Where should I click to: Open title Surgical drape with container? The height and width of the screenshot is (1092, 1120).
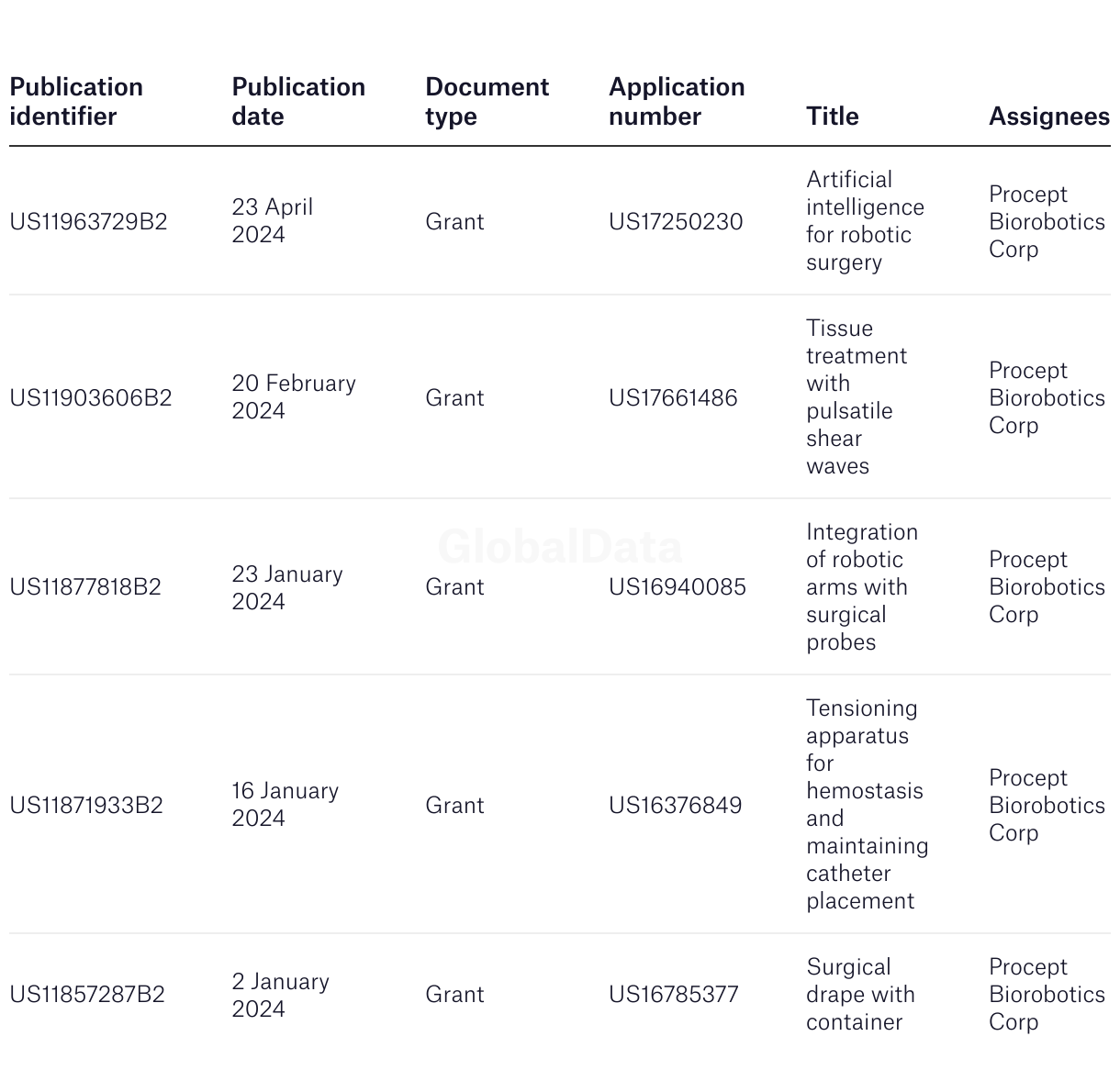coord(860,995)
